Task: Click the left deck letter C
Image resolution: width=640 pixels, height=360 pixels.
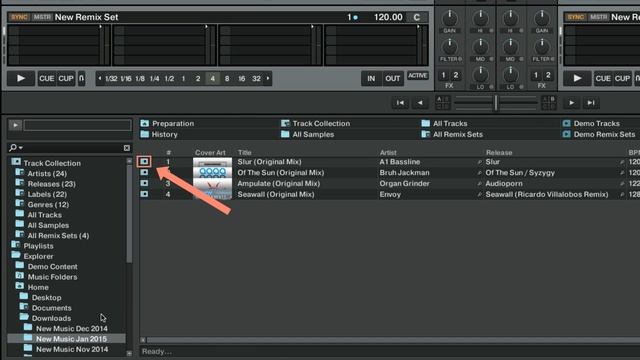Action: pos(417,18)
